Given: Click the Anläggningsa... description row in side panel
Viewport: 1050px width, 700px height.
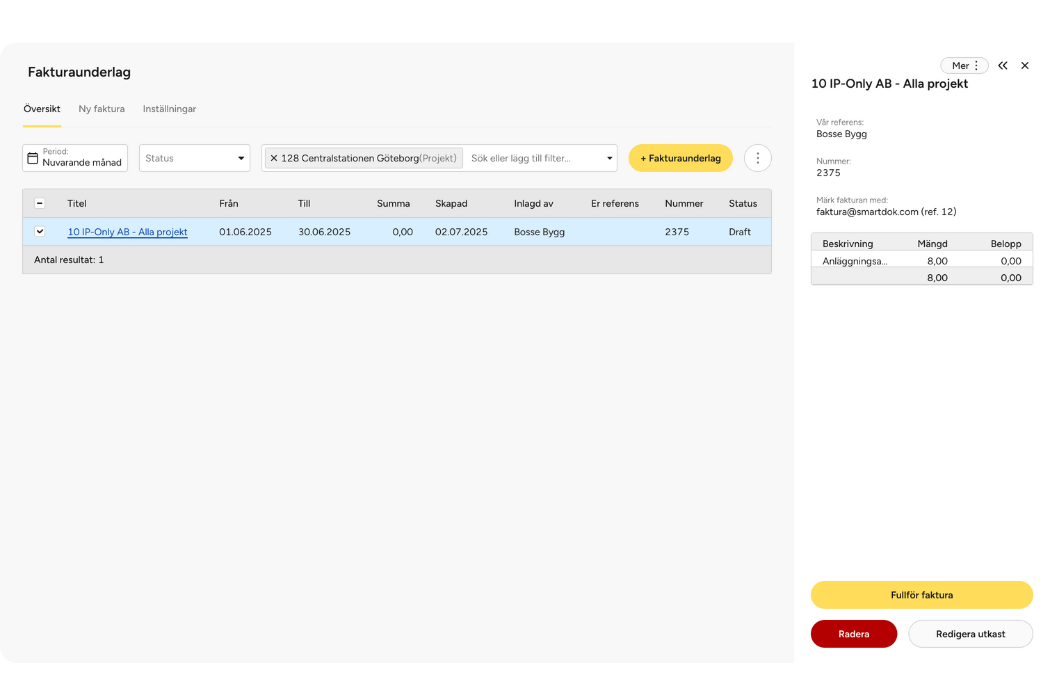Looking at the screenshot, I should 921,261.
